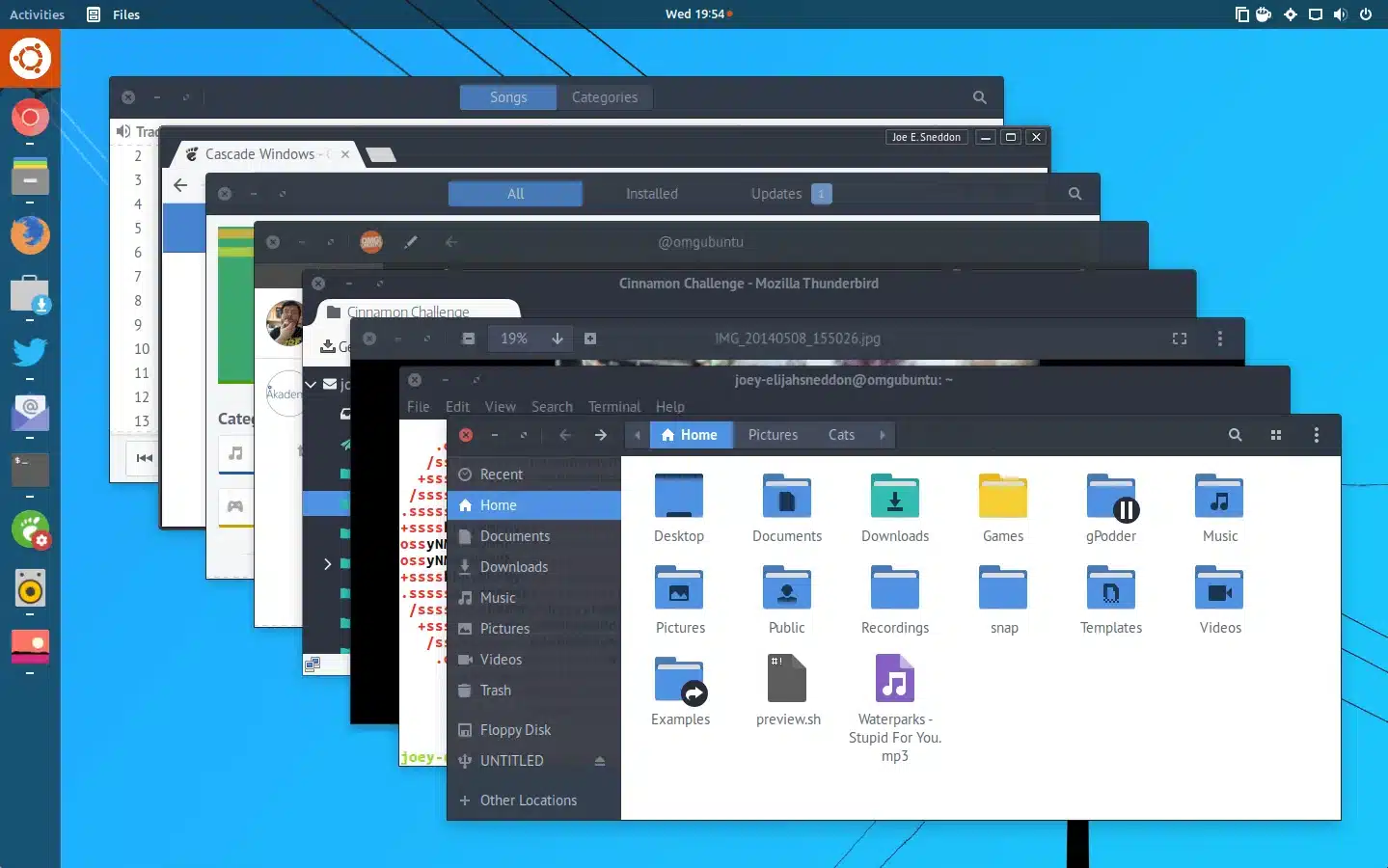Open the Terminal menu in terminal window
This screenshot has width=1388, height=868.
point(614,407)
